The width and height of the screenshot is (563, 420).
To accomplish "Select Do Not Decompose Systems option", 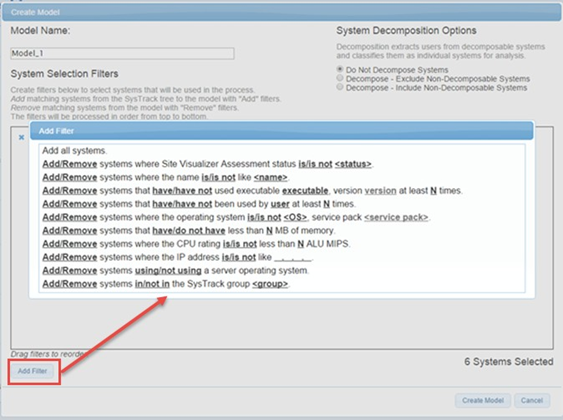I will coord(340,69).
